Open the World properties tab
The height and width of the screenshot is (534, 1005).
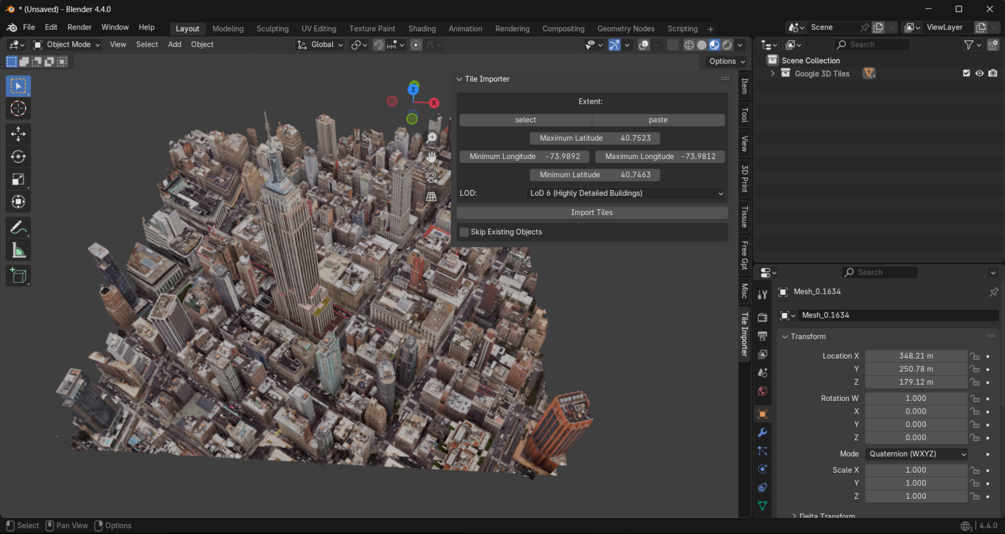pos(762,391)
